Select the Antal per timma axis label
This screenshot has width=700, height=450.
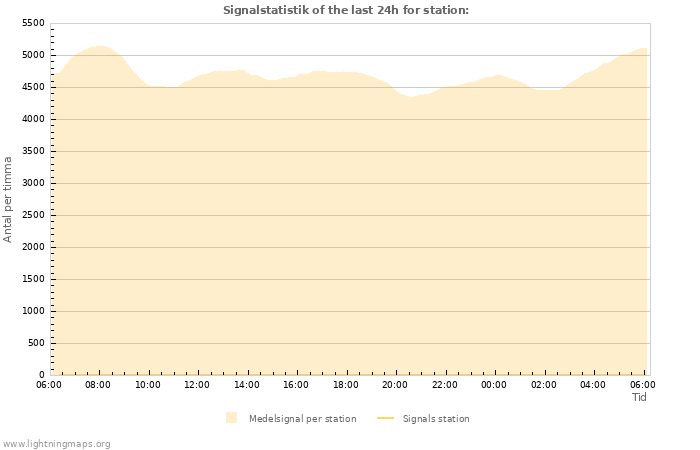tap(9, 199)
